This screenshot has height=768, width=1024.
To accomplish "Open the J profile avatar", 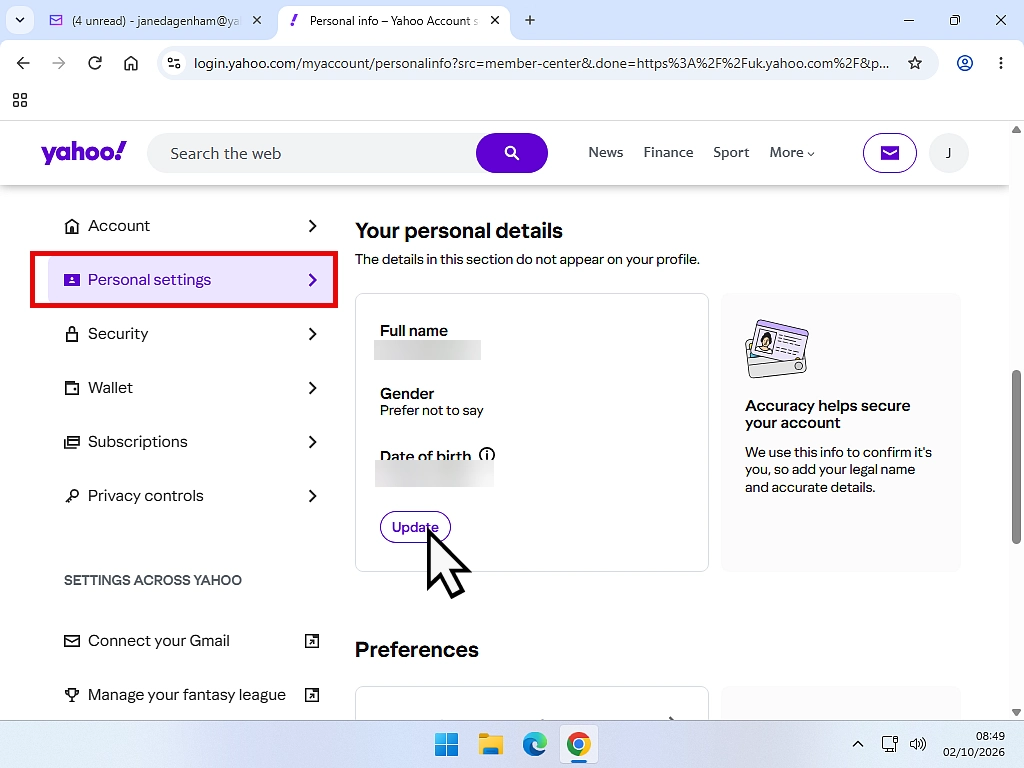I will click(948, 153).
